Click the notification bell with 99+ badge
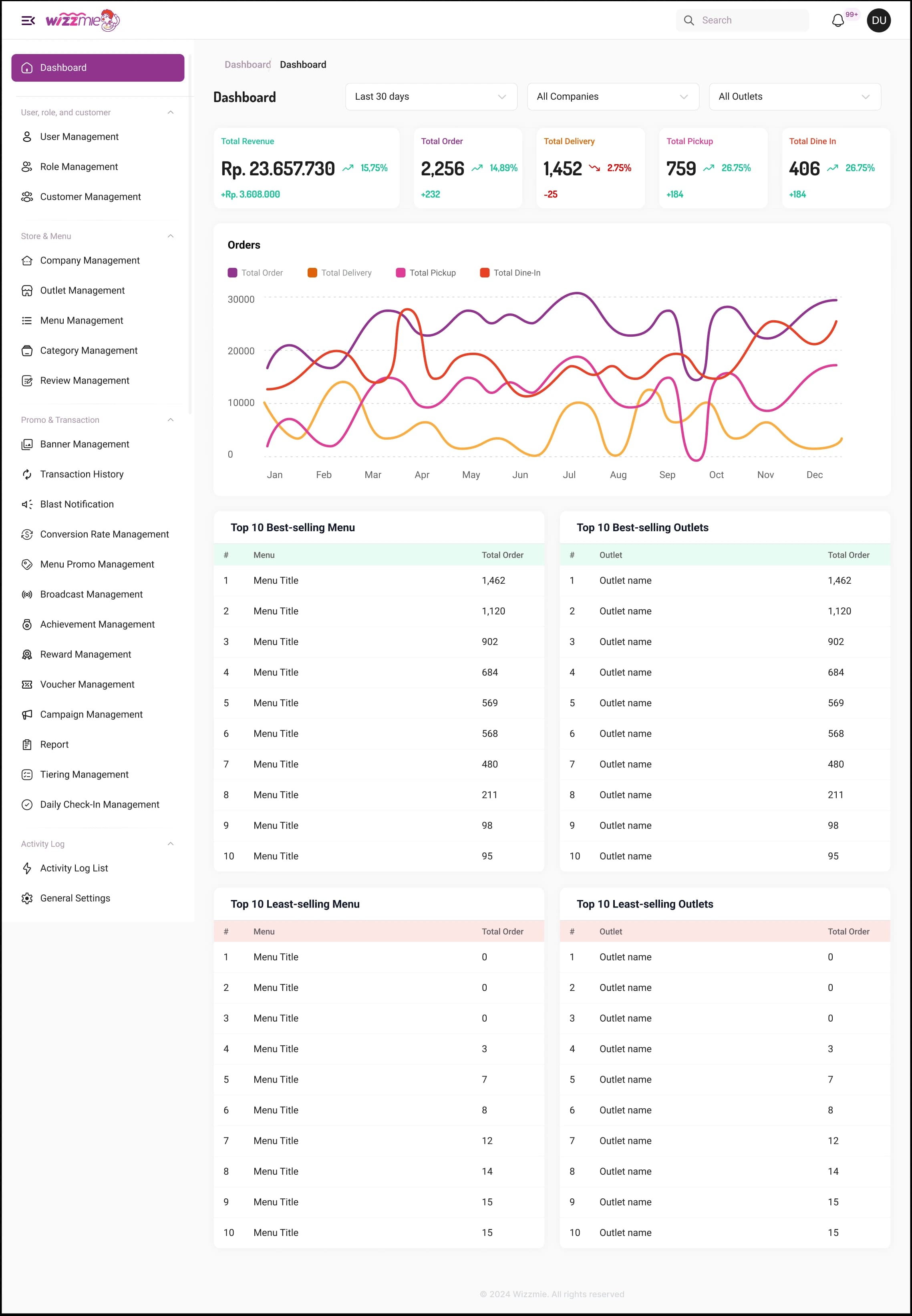The height and width of the screenshot is (1316, 912). pyautogui.click(x=838, y=20)
